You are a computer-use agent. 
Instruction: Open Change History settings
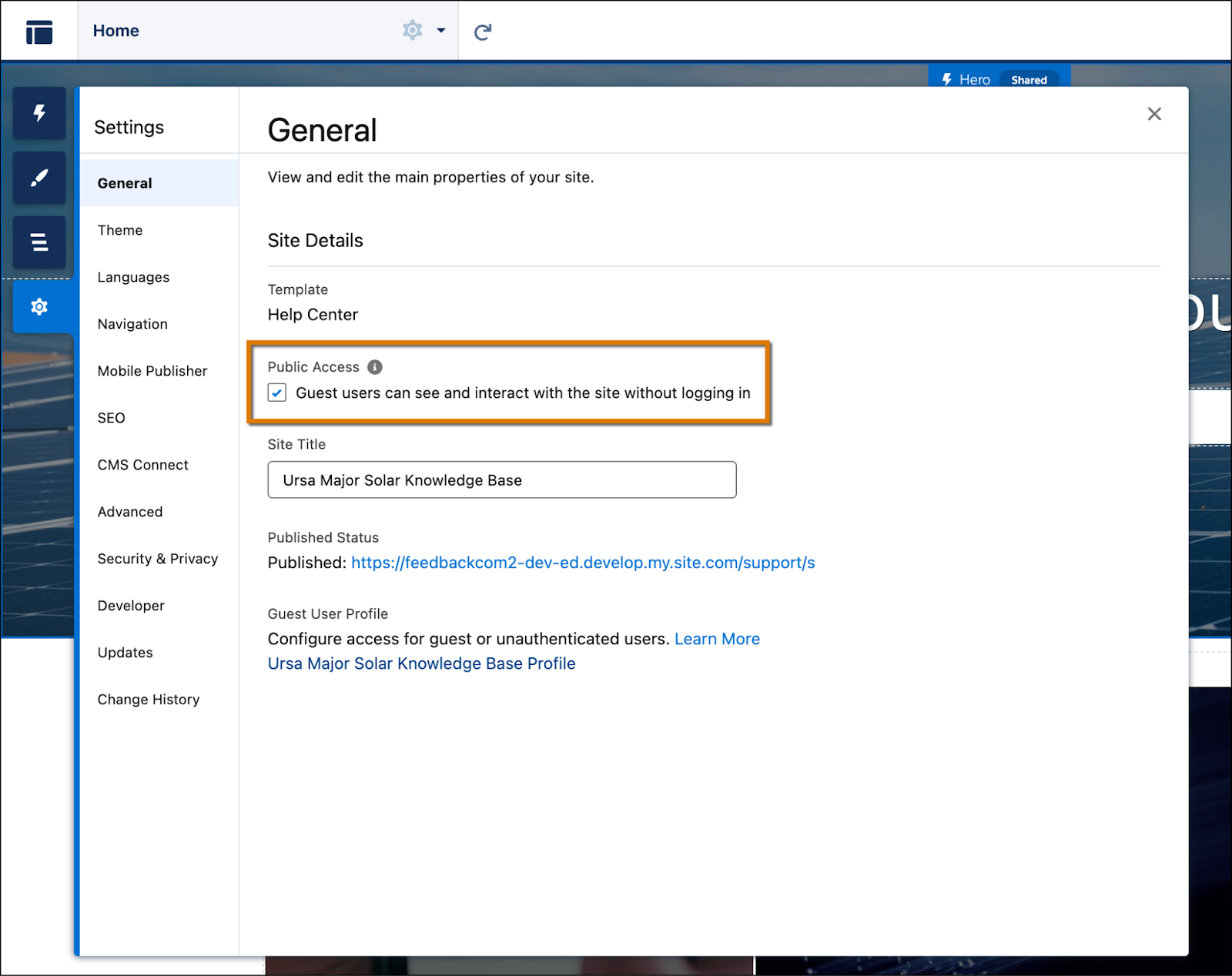point(149,699)
